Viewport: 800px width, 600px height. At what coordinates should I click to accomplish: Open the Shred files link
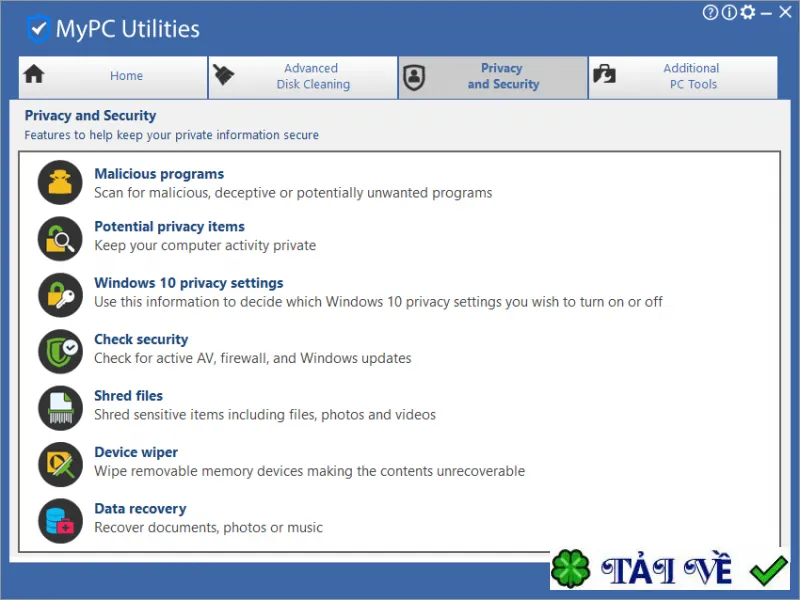[x=129, y=395]
